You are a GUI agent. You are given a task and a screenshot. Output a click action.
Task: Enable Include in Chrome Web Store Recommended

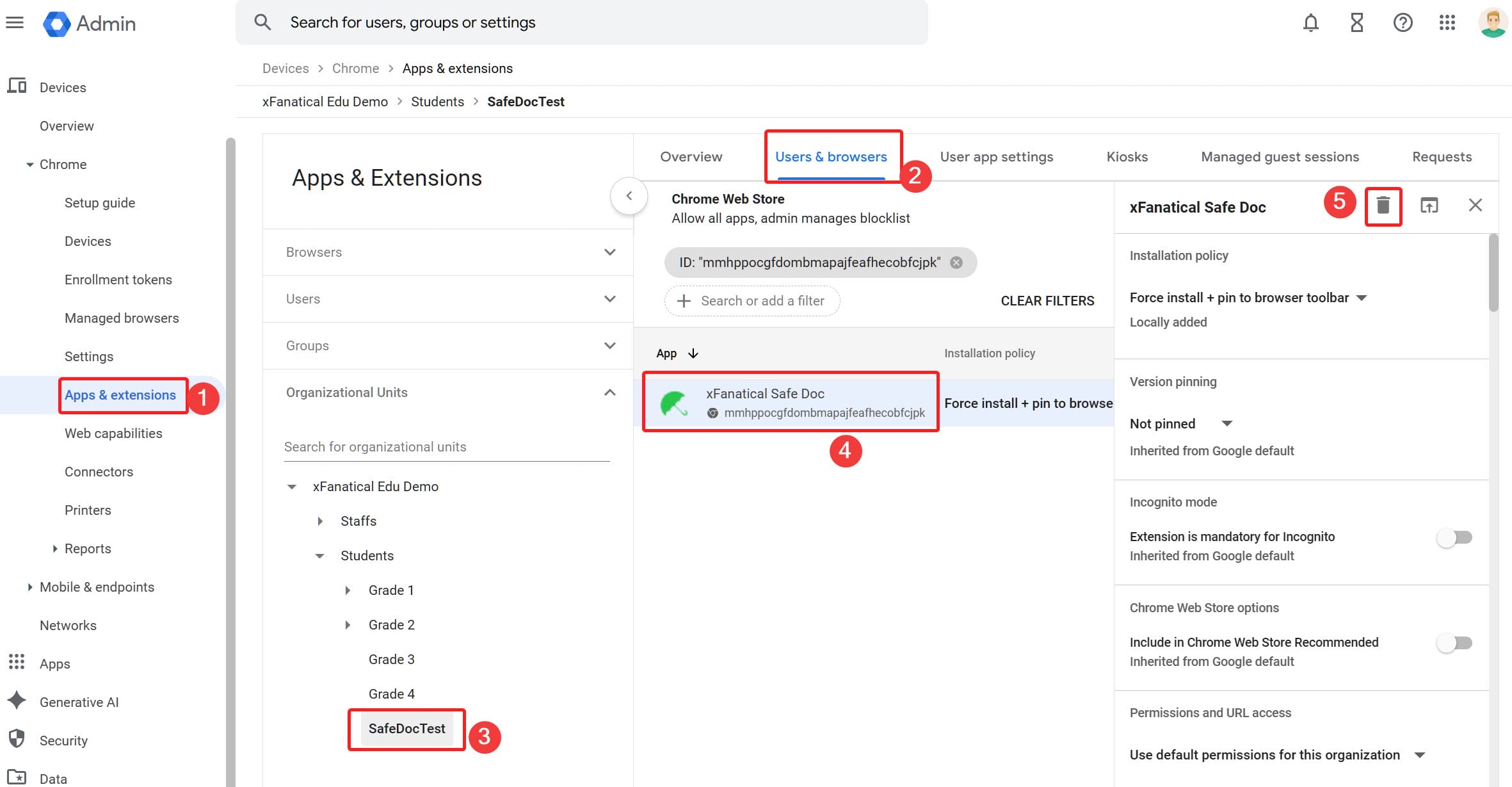tap(1453, 643)
